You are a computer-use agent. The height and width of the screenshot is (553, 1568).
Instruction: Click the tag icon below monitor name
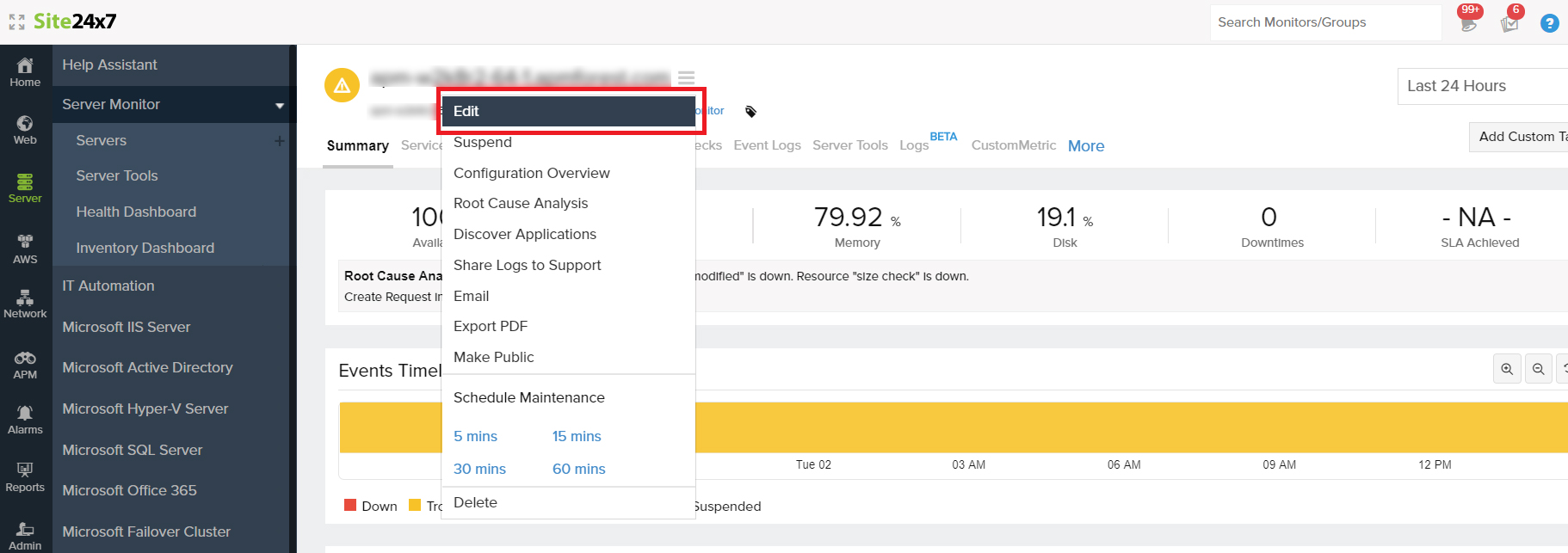750,112
